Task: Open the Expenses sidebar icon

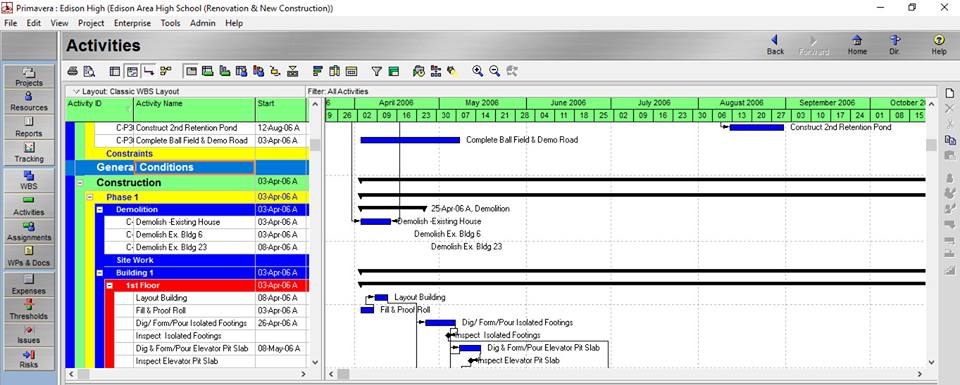Action: pos(29,285)
